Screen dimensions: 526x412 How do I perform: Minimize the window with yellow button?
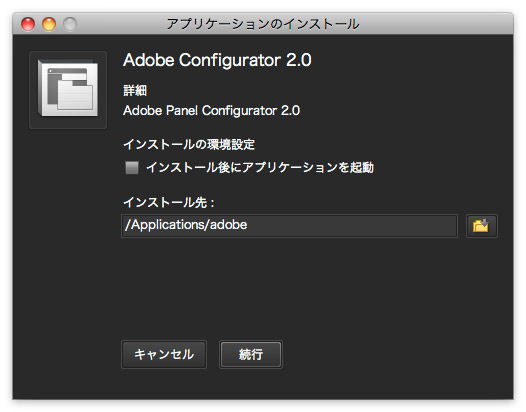coord(49,24)
